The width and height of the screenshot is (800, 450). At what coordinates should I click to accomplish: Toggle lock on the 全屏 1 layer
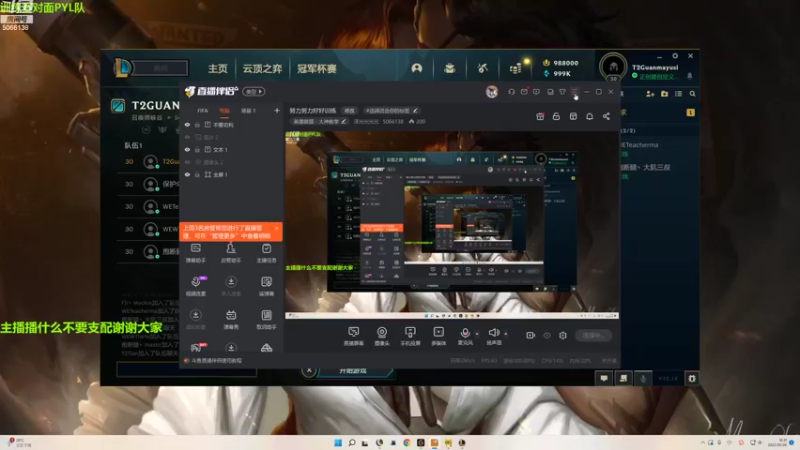point(197,174)
